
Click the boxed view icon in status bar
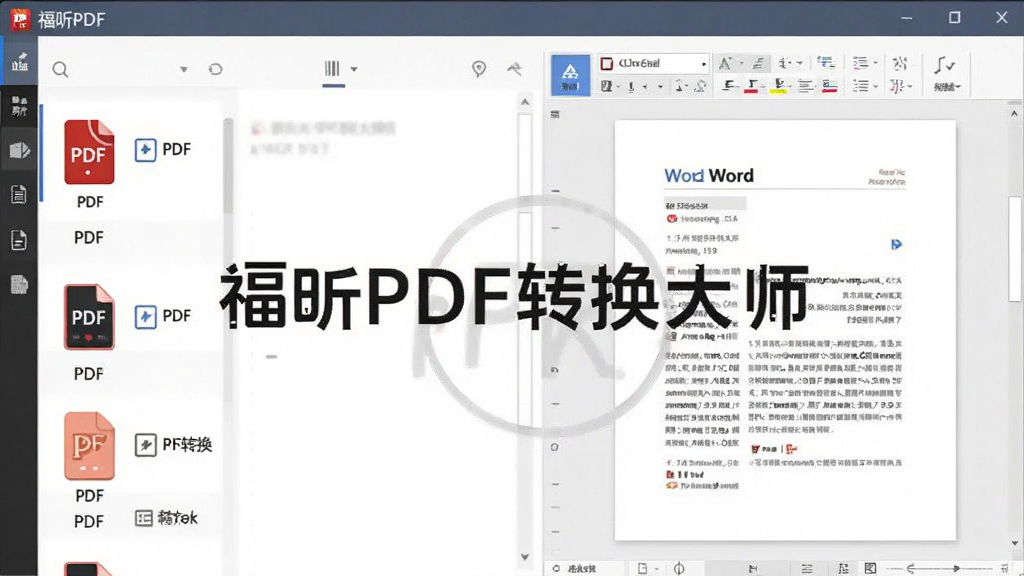pos(870,568)
